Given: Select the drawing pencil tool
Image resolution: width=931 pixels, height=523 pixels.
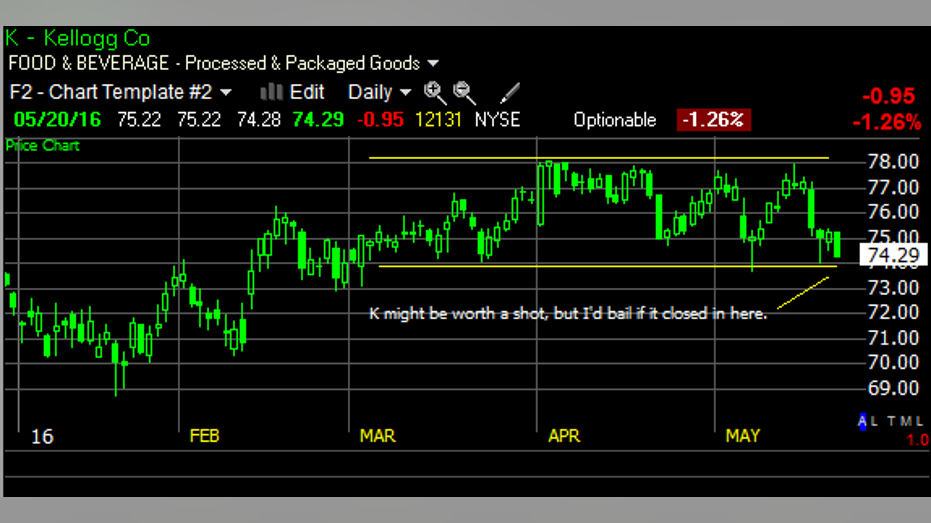Looking at the screenshot, I should pyautogui.click(x=509, y=93).
